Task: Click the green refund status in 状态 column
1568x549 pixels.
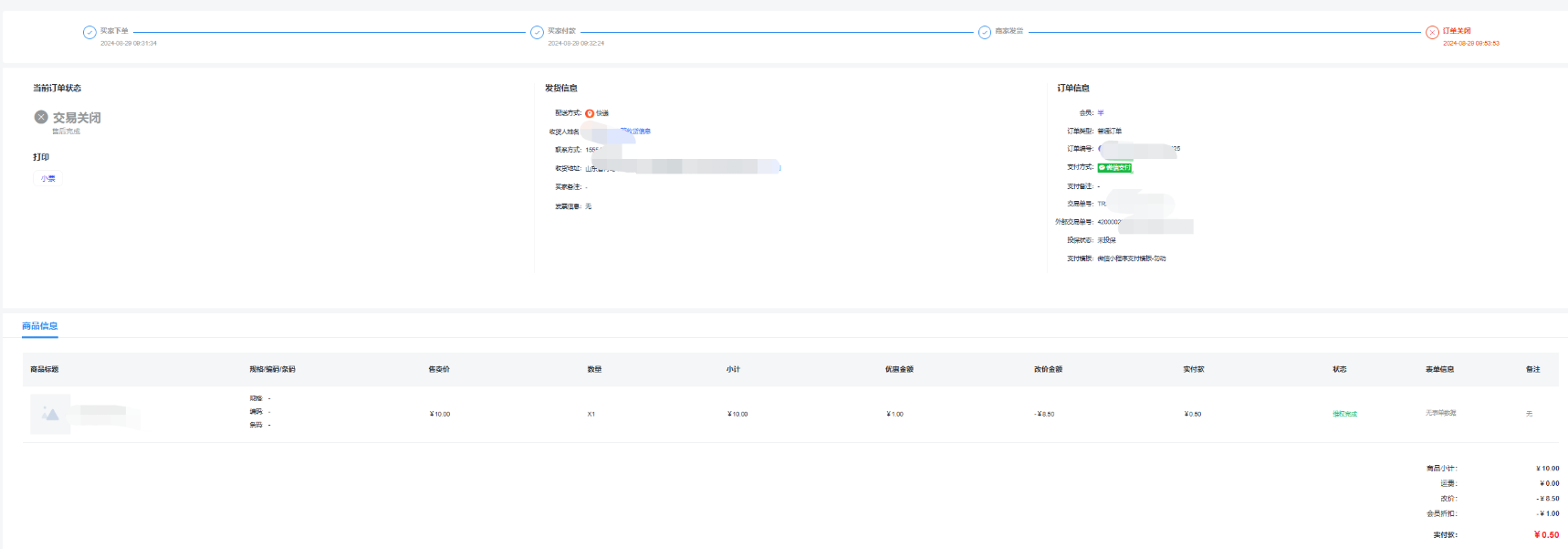Action: click(1344, 414)
